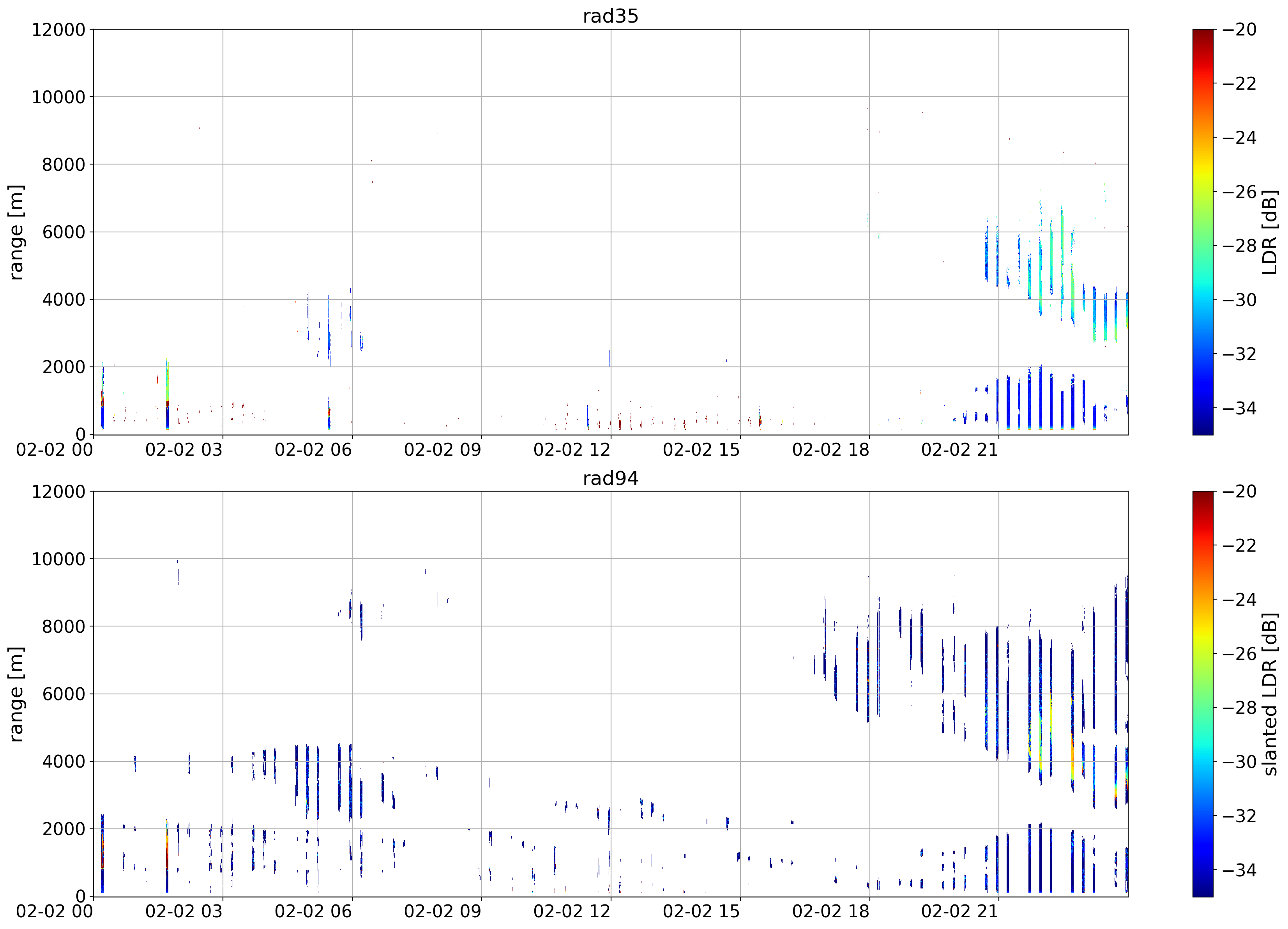Click the −26 tick on rad94 colorbar

1239,654
